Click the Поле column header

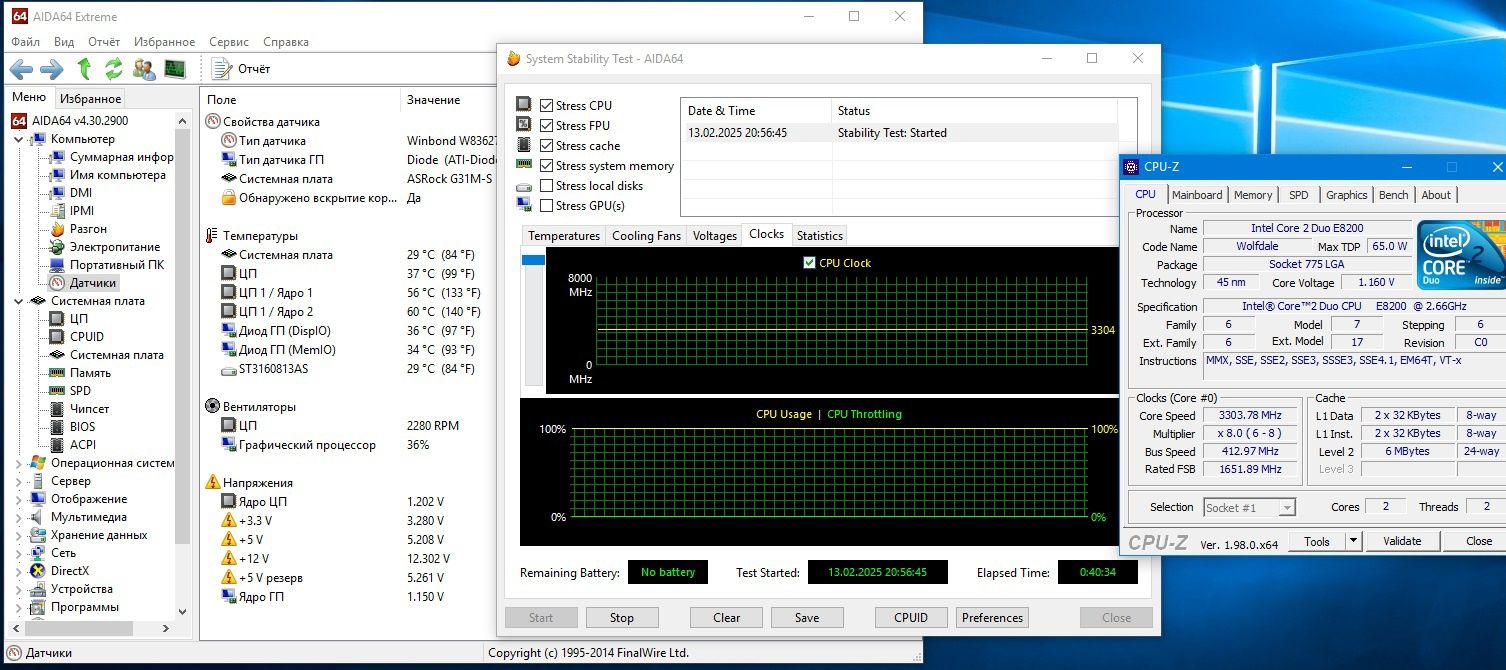(301, 100)
